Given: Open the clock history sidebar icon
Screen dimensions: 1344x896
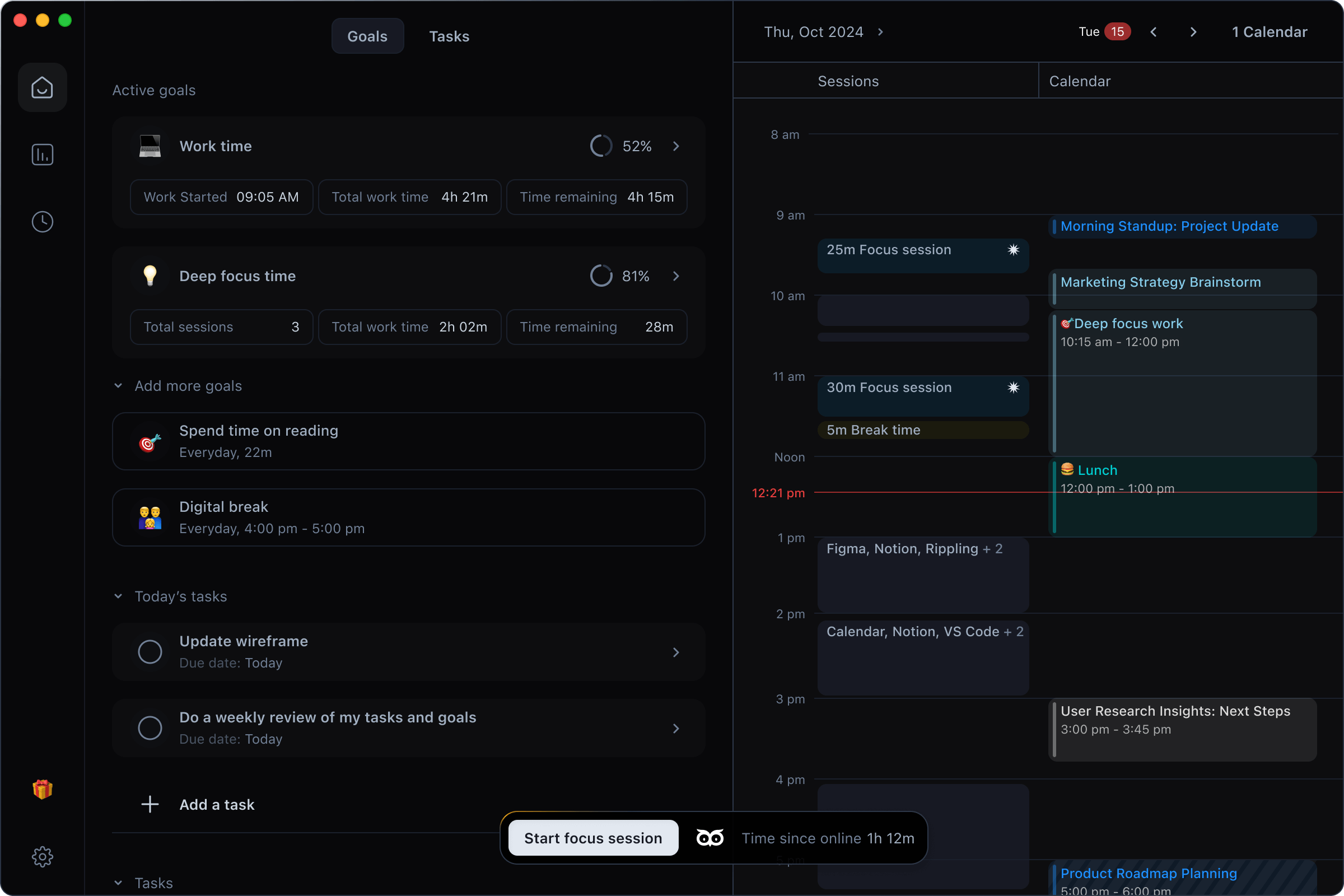Looking at the screenshot, I should click(43, 222).
